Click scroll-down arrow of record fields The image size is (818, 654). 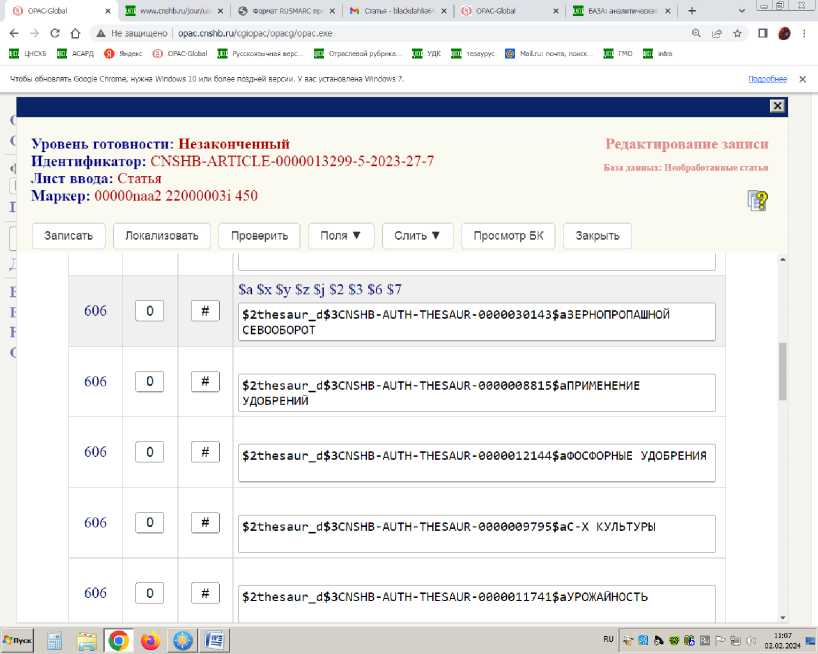coord(783,617)
